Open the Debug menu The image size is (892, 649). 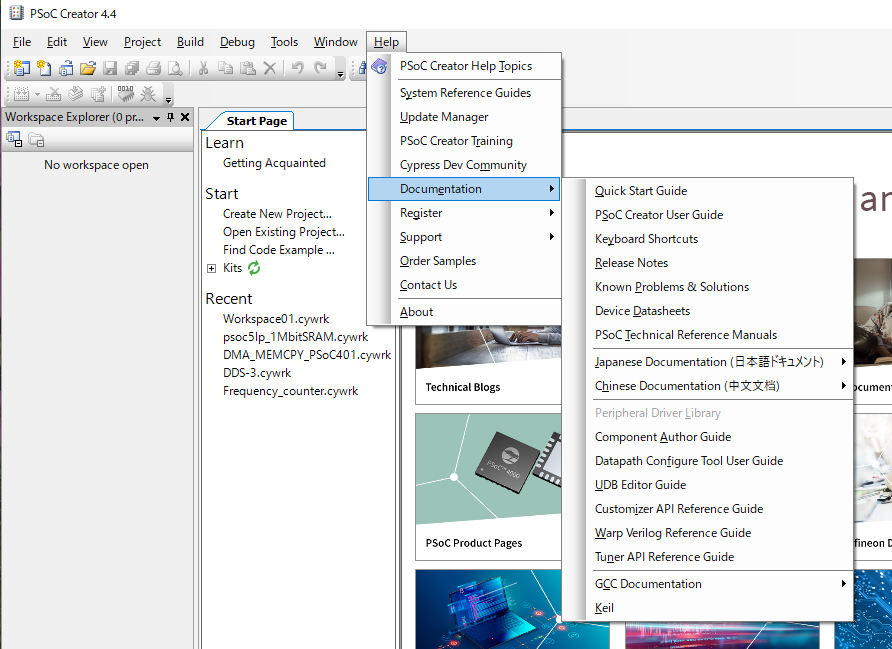coord(237,42)
